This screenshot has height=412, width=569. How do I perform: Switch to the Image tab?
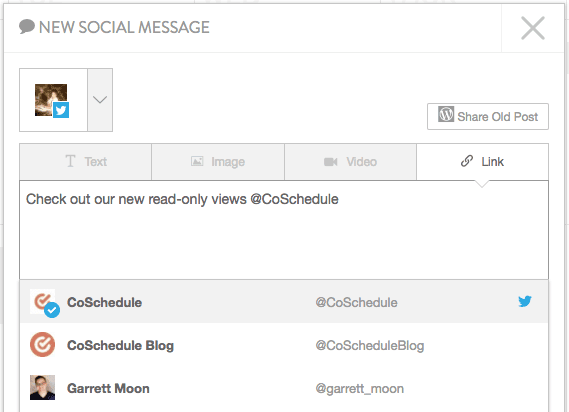[218, 162]
